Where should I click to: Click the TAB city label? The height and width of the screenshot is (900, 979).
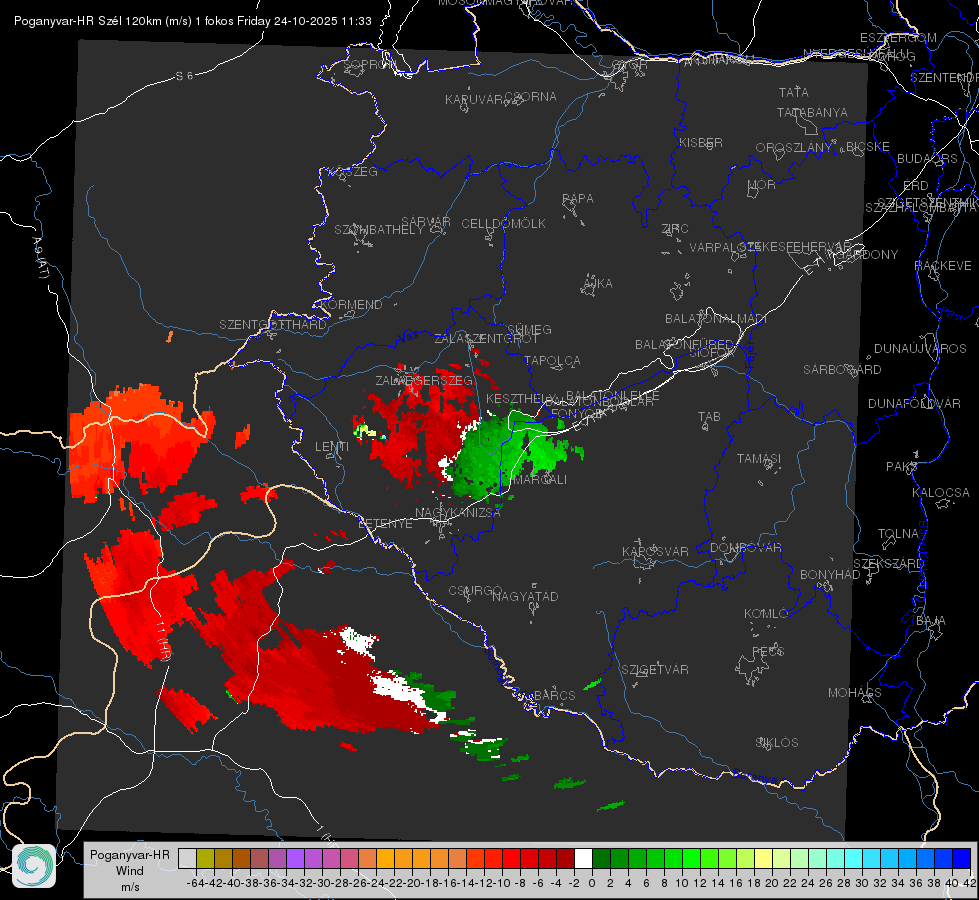pyautogui.click(x=709, y=417)
